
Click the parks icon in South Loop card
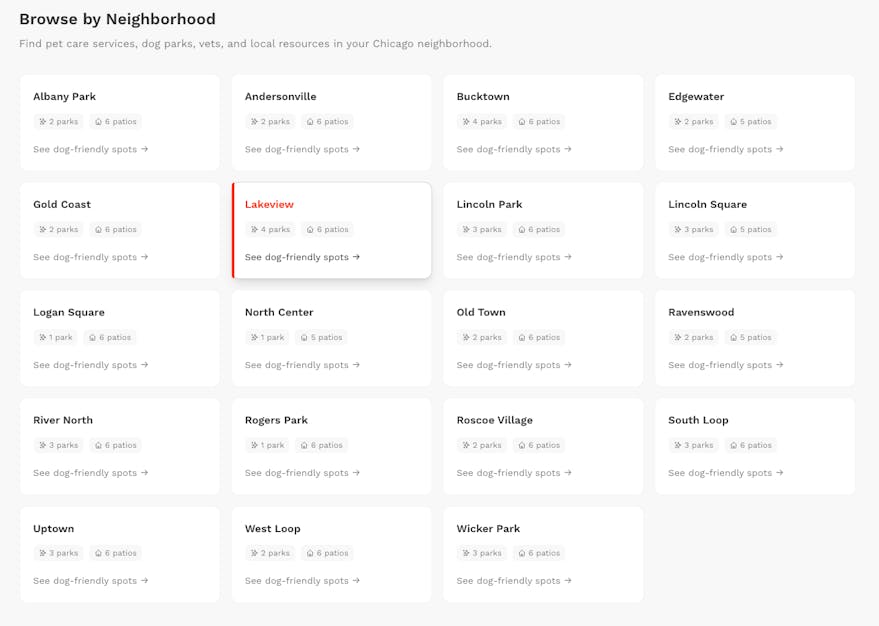coord(678,446)
